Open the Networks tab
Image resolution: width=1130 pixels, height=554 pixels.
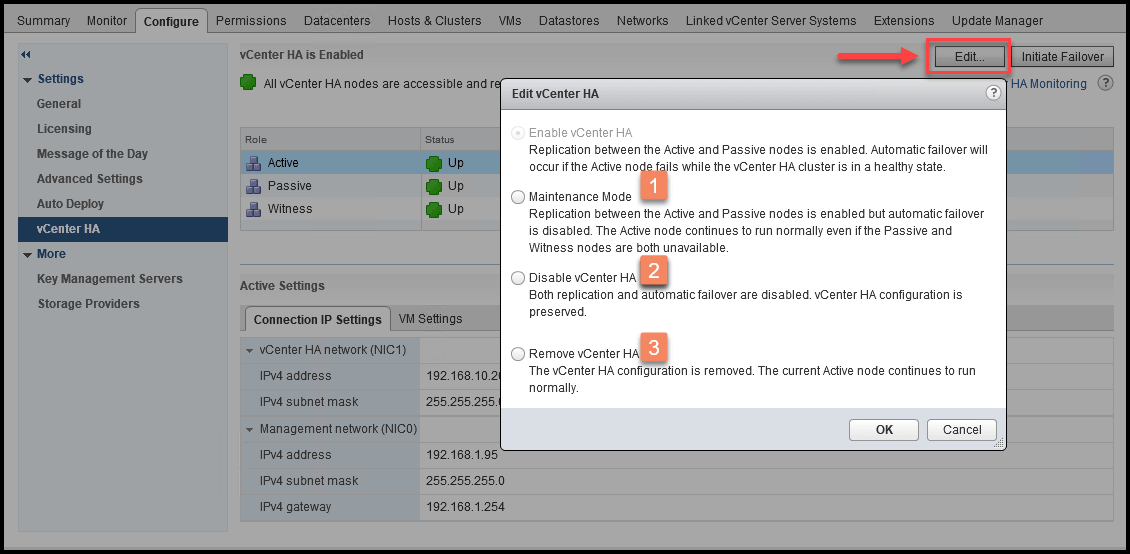tap(642, 20)
